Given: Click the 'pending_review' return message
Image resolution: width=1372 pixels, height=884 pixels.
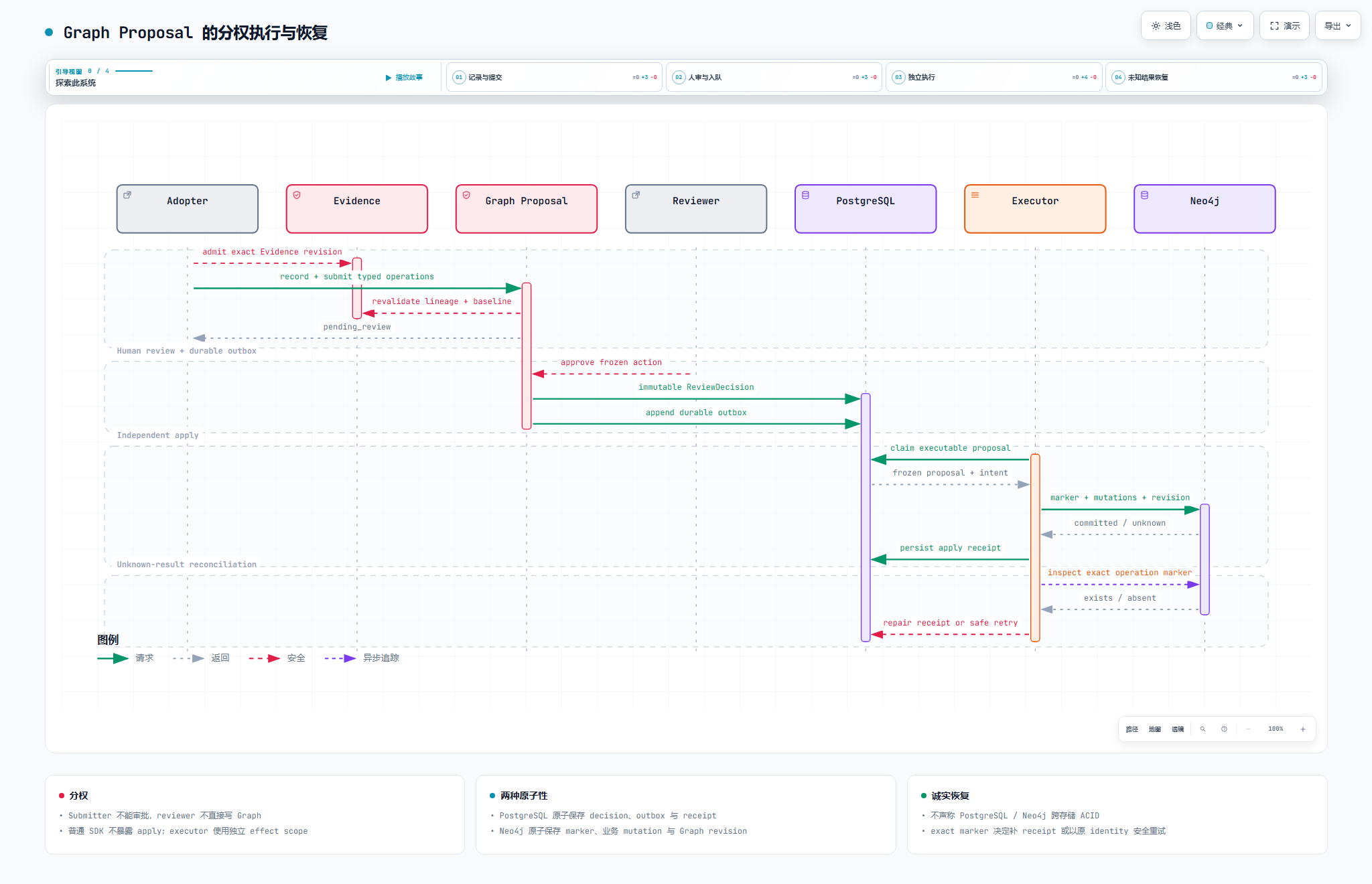Looking at the screenshot, I should pos(357,327).
